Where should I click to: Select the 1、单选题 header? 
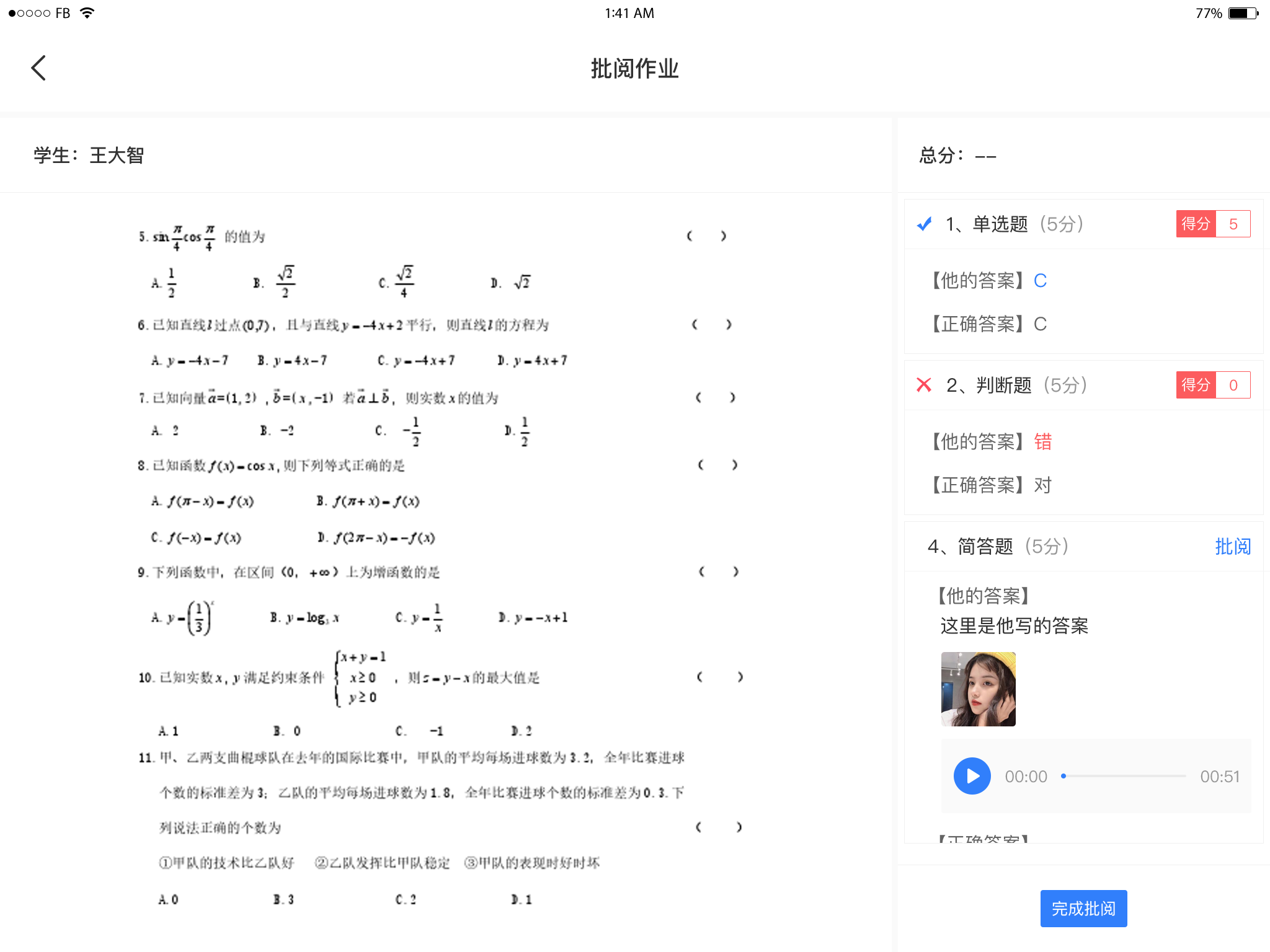[1015, 224]
